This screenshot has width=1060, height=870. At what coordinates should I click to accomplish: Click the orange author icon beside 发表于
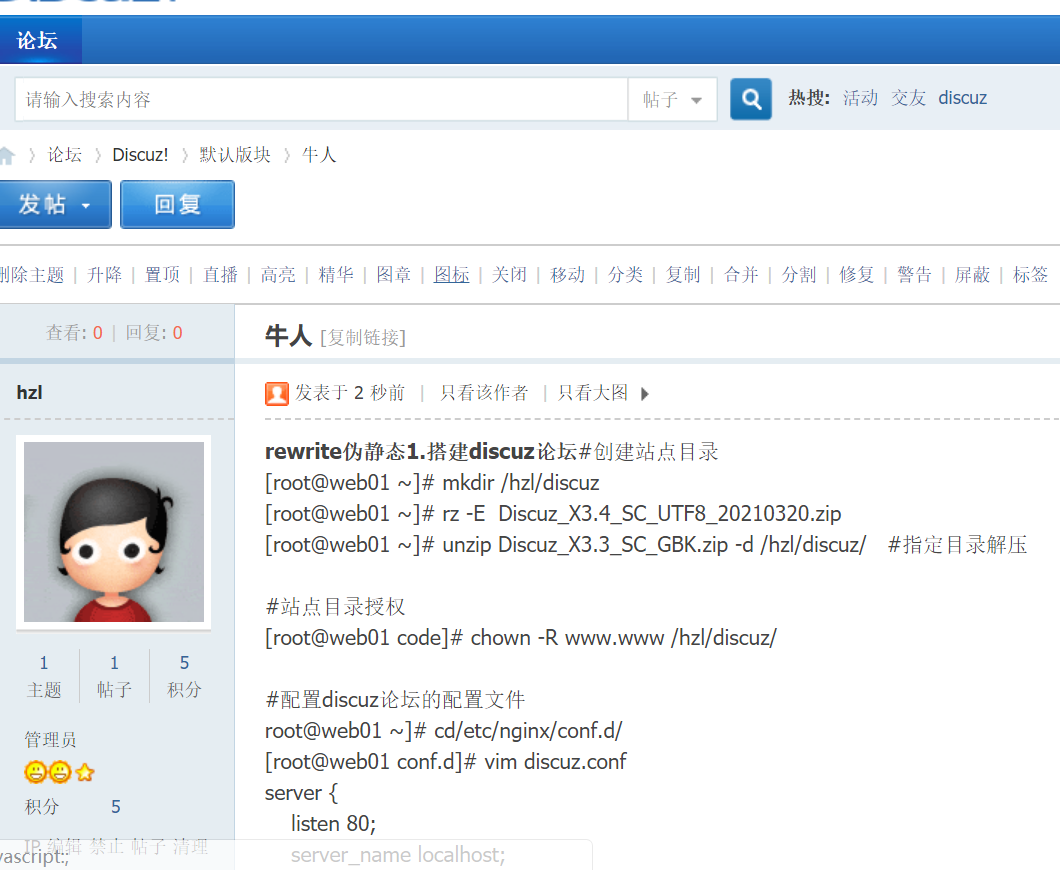(276, 393)
